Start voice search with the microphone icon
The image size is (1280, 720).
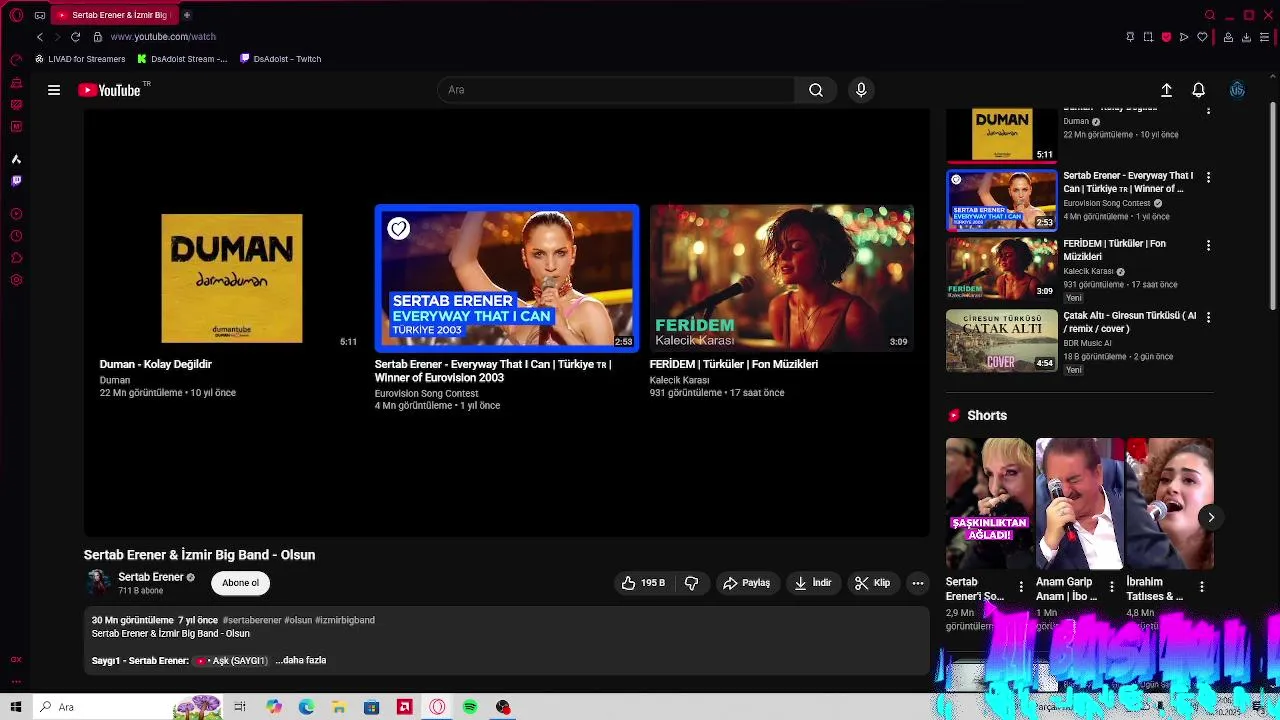pyautogui.click(x=861, y=90)
